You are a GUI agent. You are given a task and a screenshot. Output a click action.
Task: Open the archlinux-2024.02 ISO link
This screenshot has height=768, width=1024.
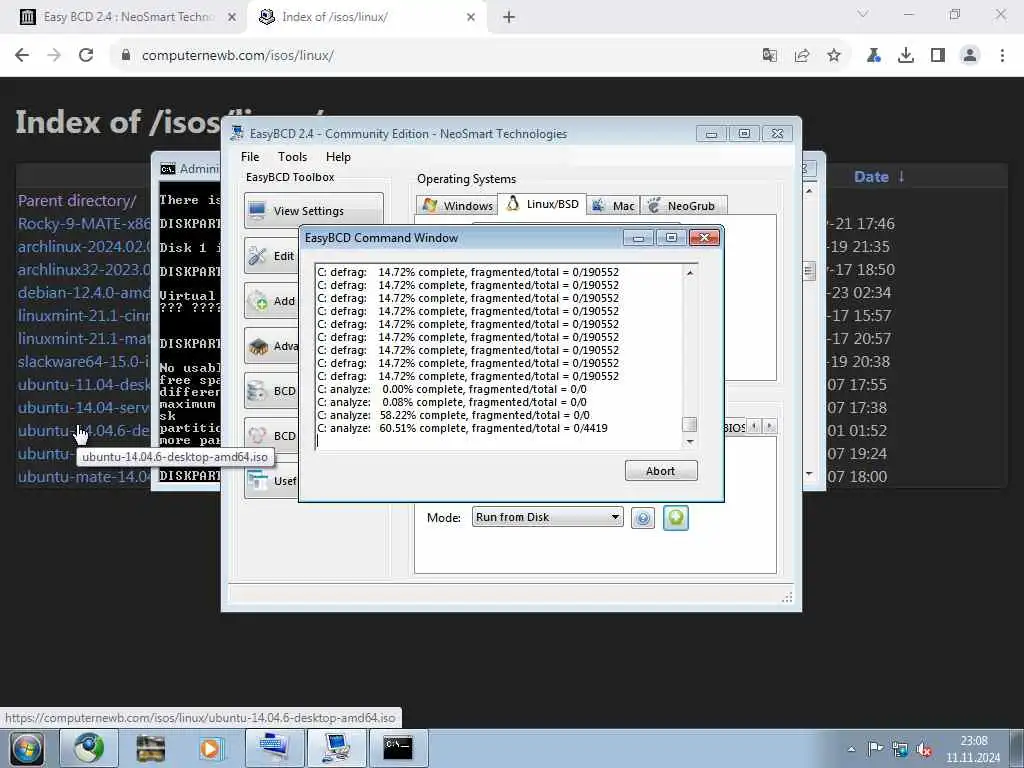(x=84, y=246)
